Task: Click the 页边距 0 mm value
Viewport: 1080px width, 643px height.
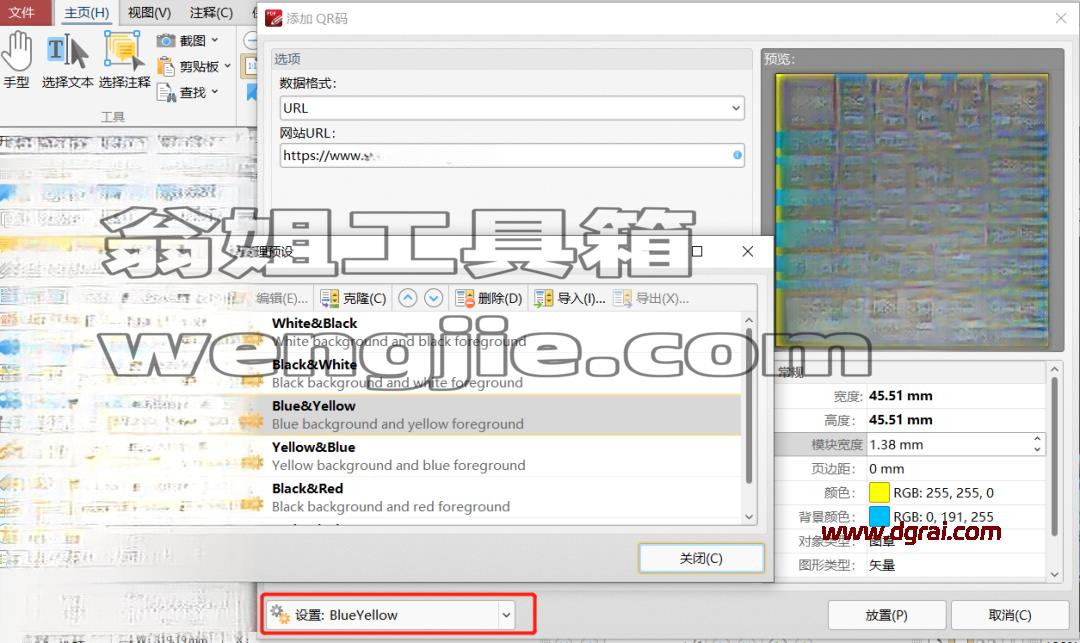Action: [886, 469]
